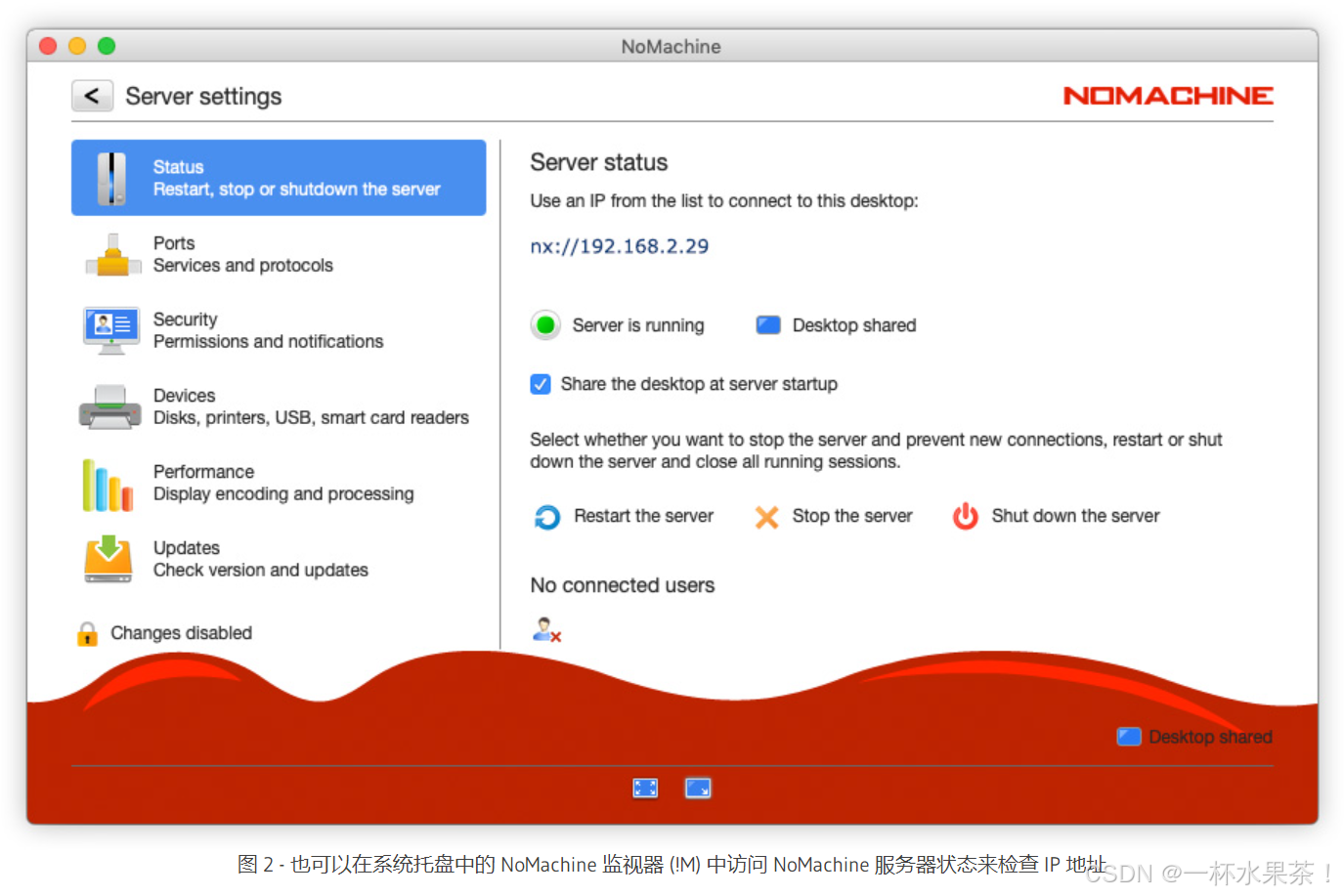Screen dimensions: 1344x896
Task: Click the Server is running text
Action: [638, 325]
